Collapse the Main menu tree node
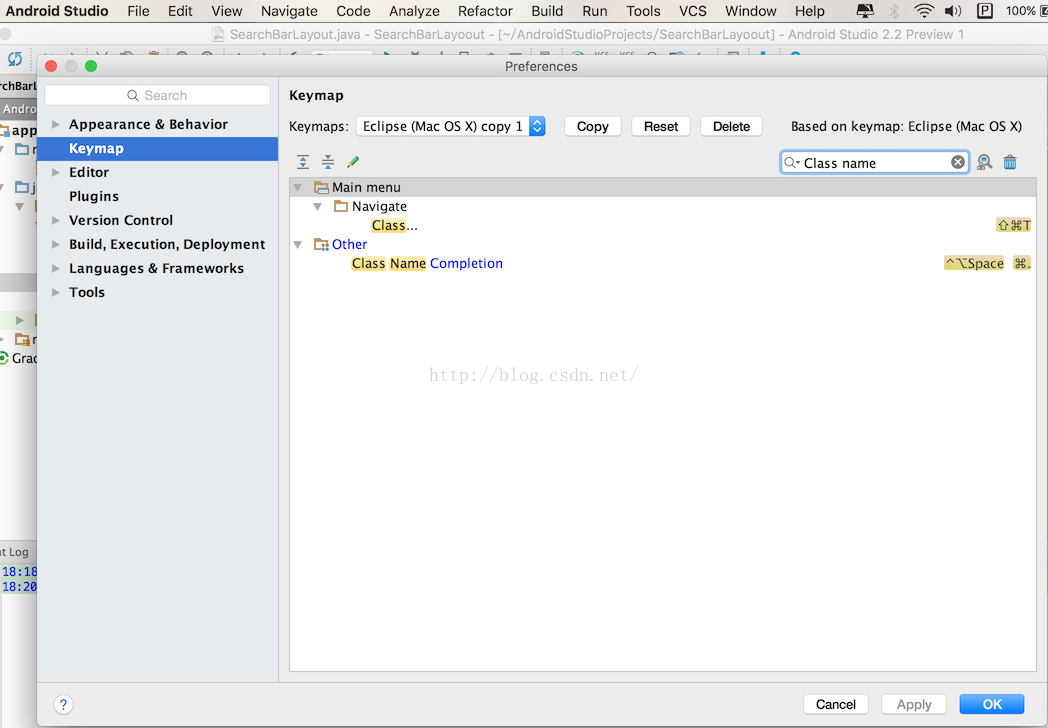 click(298, 188)
